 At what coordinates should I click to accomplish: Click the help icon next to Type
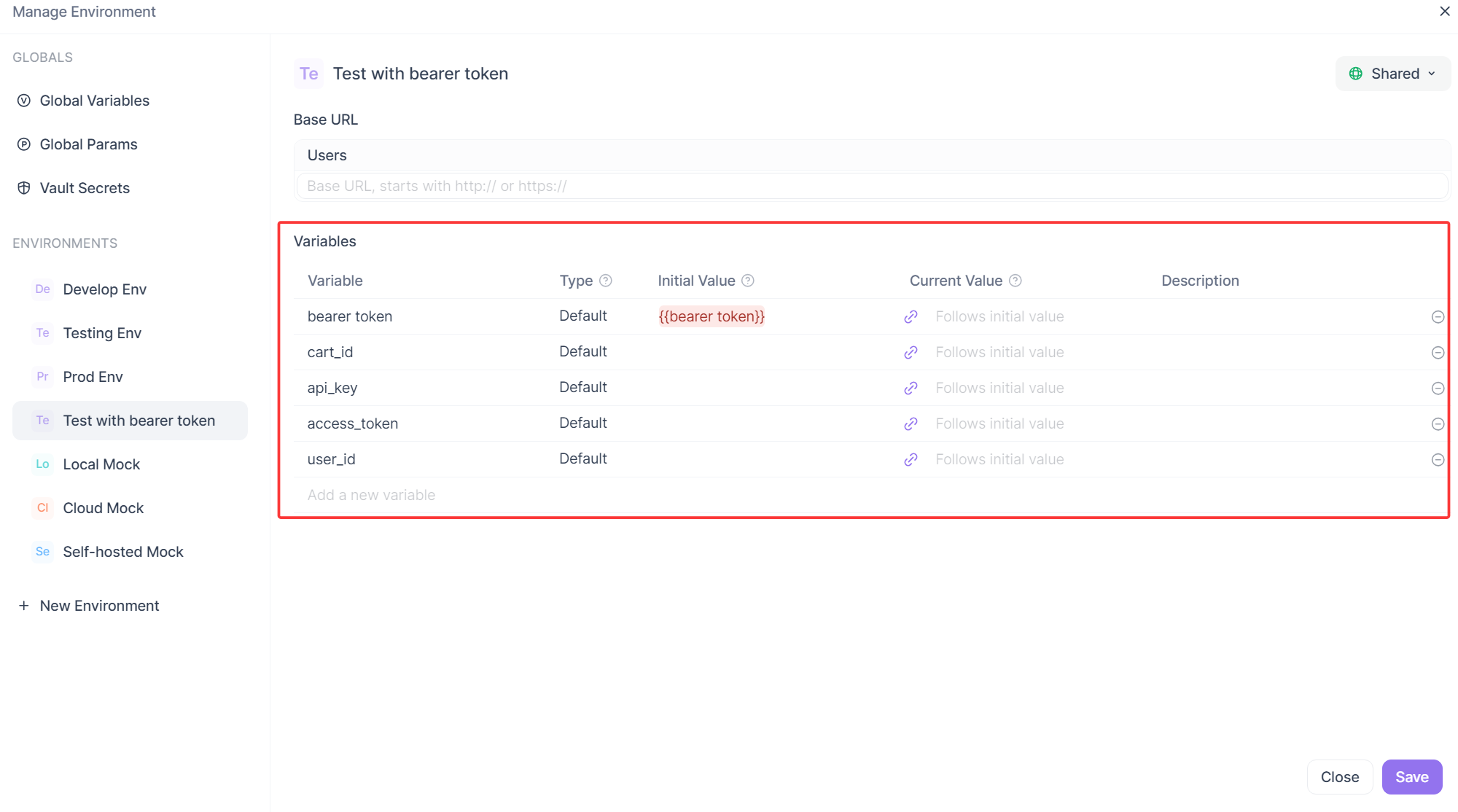(605, 281)
